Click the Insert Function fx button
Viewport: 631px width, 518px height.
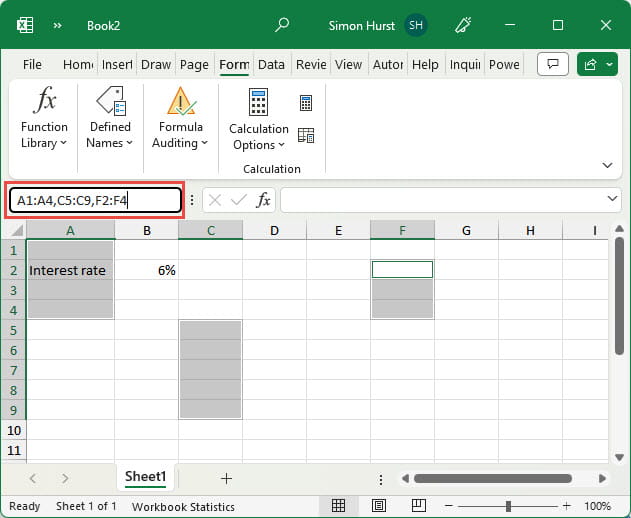263,200
